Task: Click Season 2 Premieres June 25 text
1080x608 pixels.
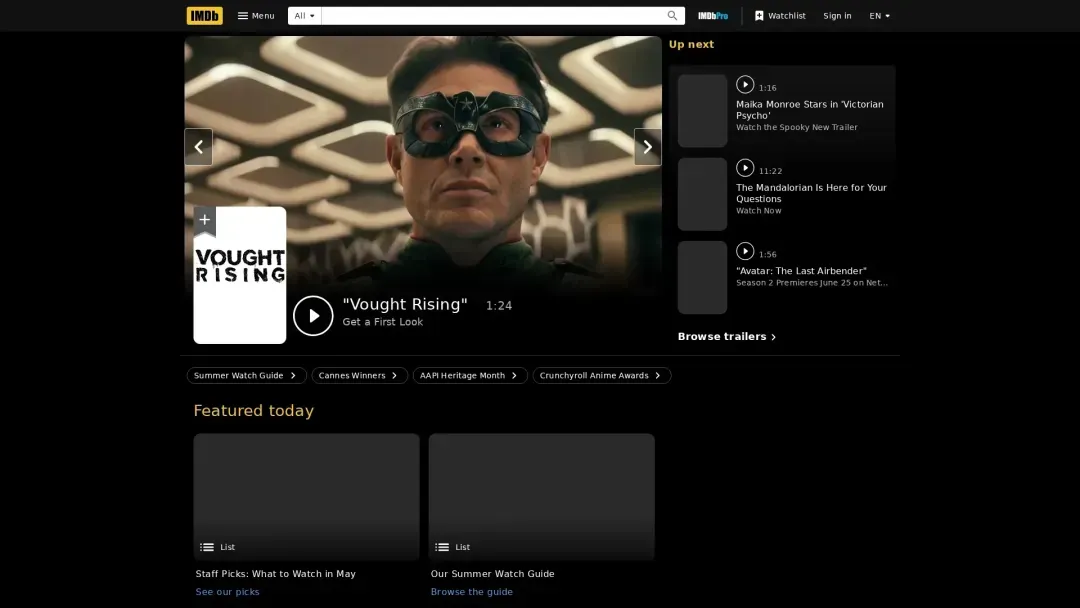Action: point(811,283)
